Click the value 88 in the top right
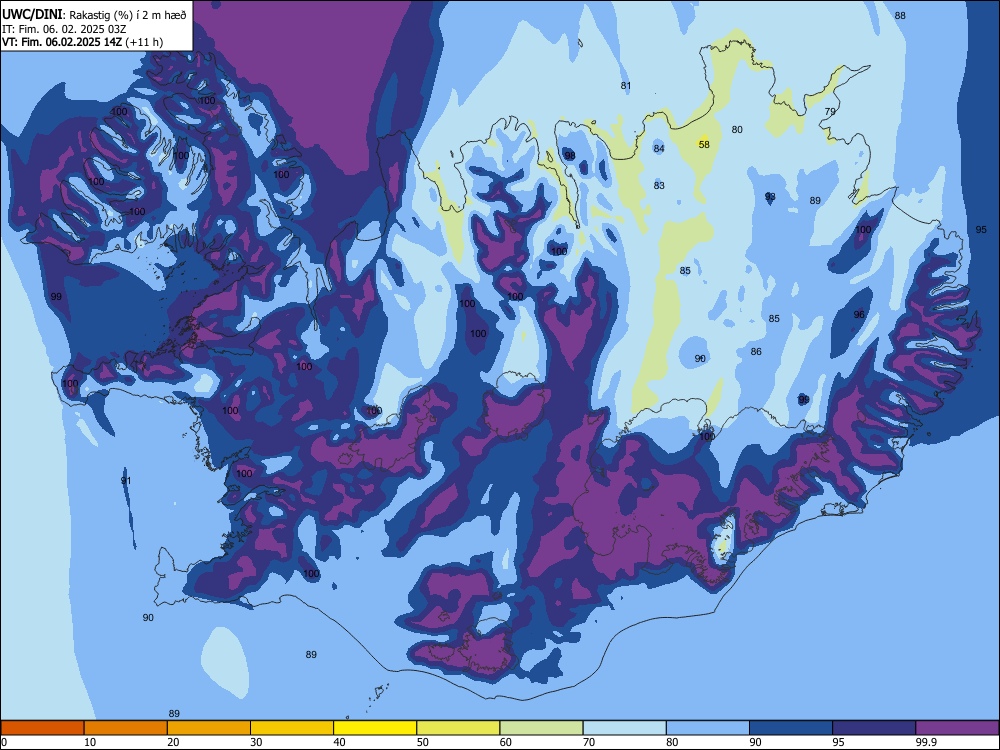Screen dimensions: 1000x750 tap(900, 15)
